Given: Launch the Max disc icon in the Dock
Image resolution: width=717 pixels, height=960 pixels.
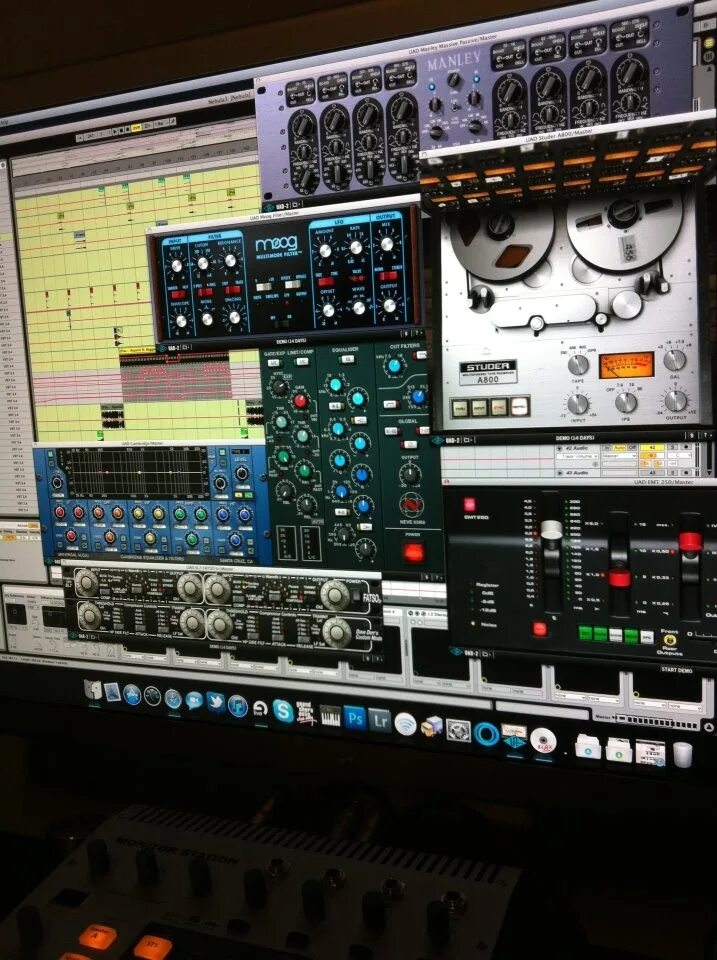Looking at the screenshot, I should point(543,741).
